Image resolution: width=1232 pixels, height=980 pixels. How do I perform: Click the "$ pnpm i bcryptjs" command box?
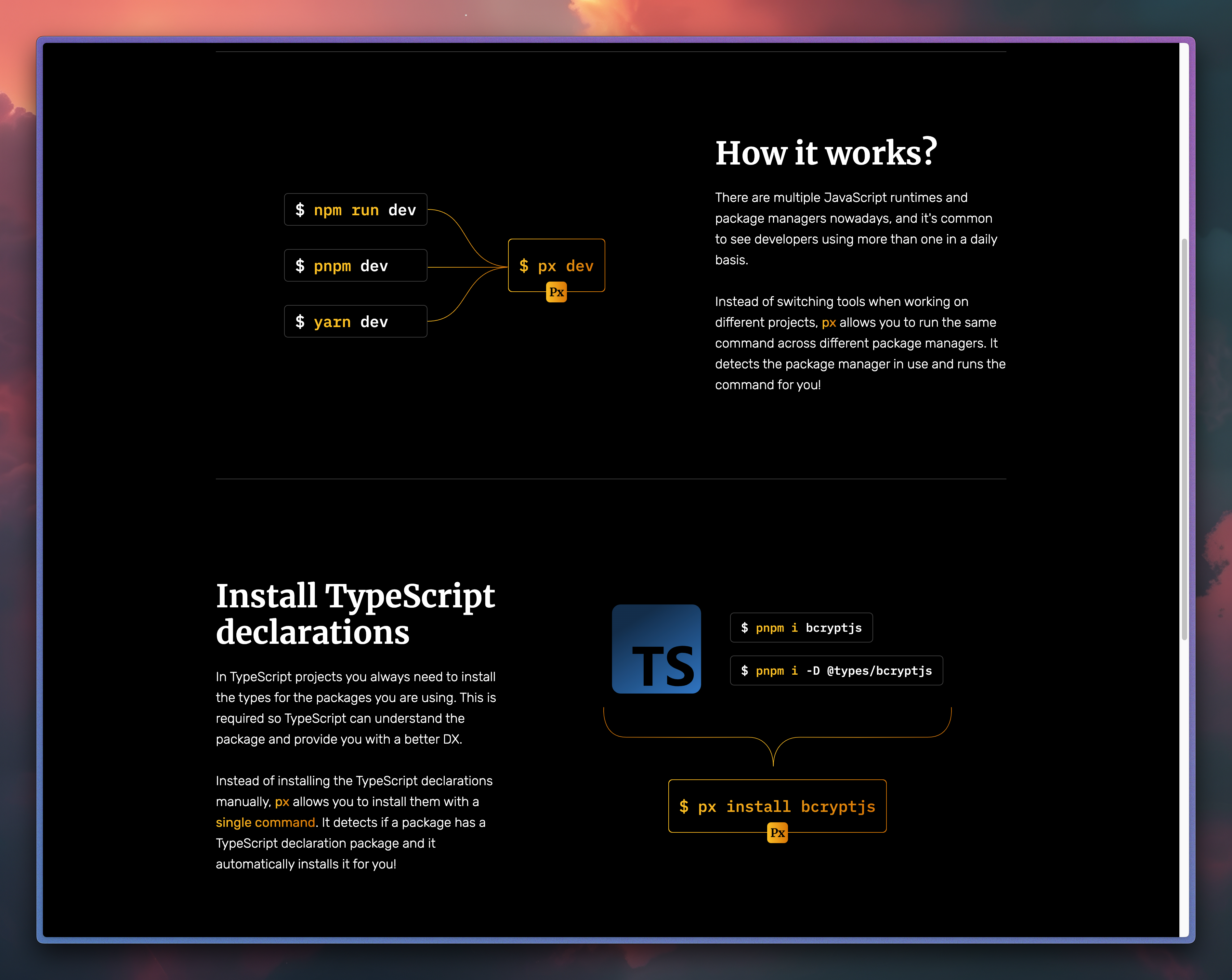(801, 628)
